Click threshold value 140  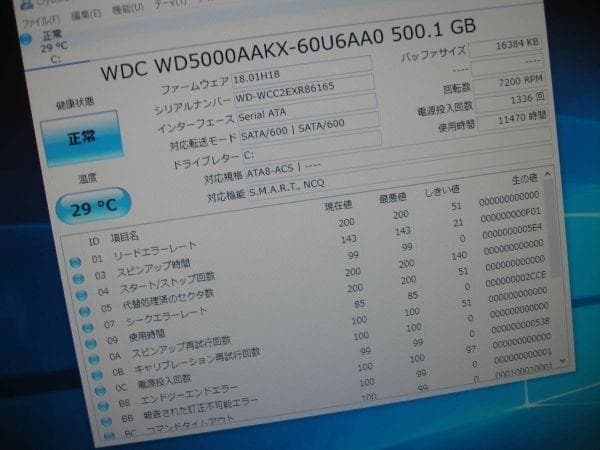point(459,255)
